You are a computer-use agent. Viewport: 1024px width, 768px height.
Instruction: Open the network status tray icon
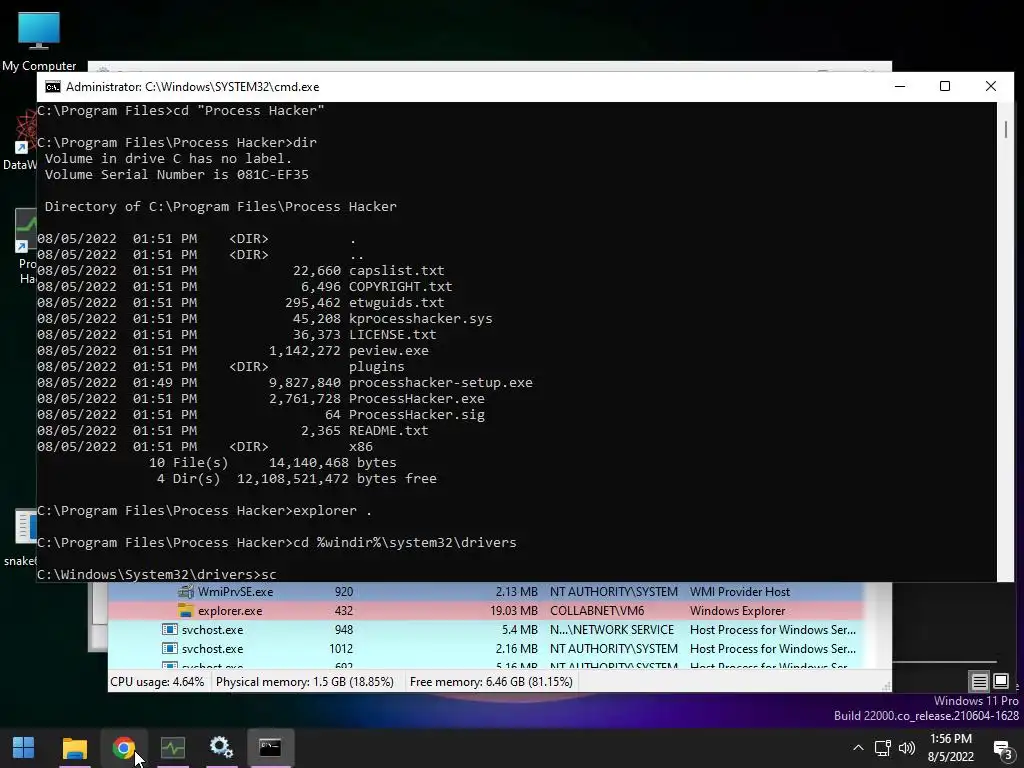[x=882, y=748]
